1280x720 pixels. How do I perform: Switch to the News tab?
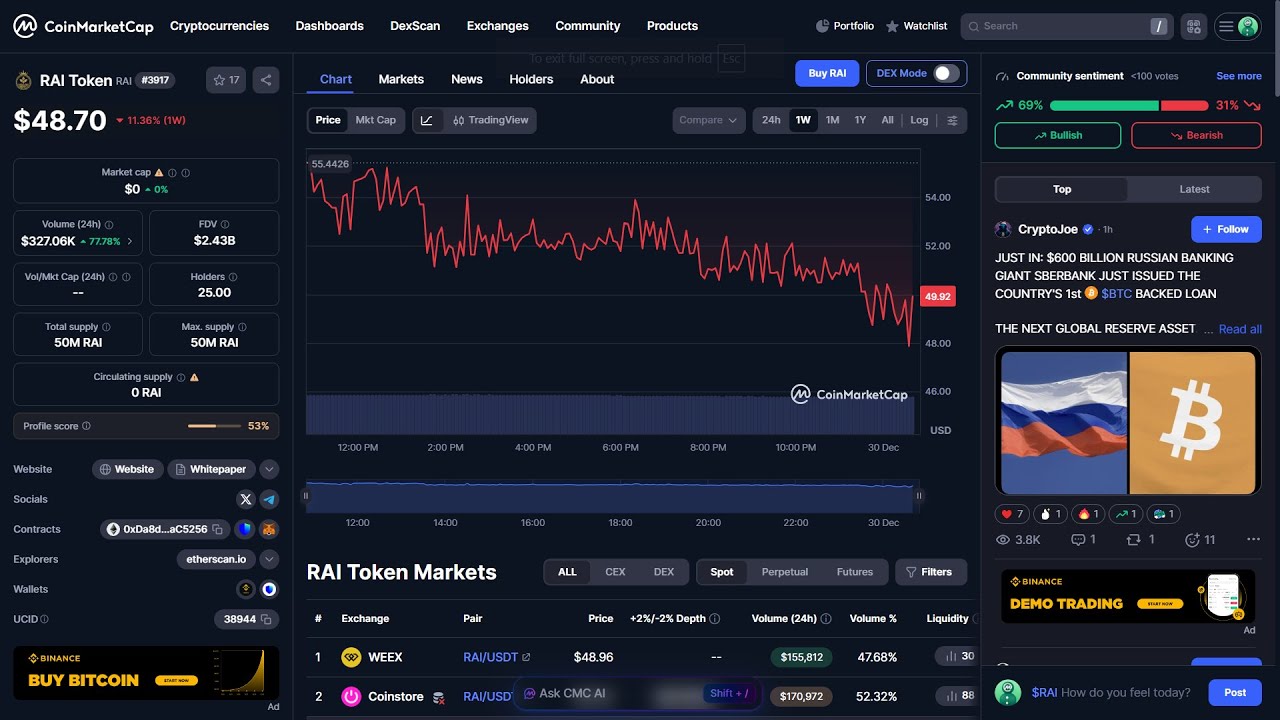click(467, 79)
